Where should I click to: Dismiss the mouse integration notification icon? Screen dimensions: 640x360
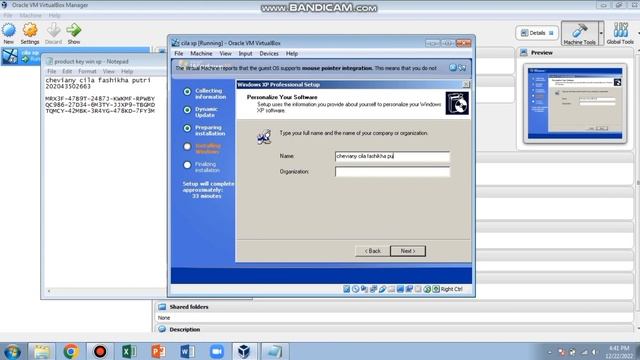pyautogui.click(x=453, y=68)
